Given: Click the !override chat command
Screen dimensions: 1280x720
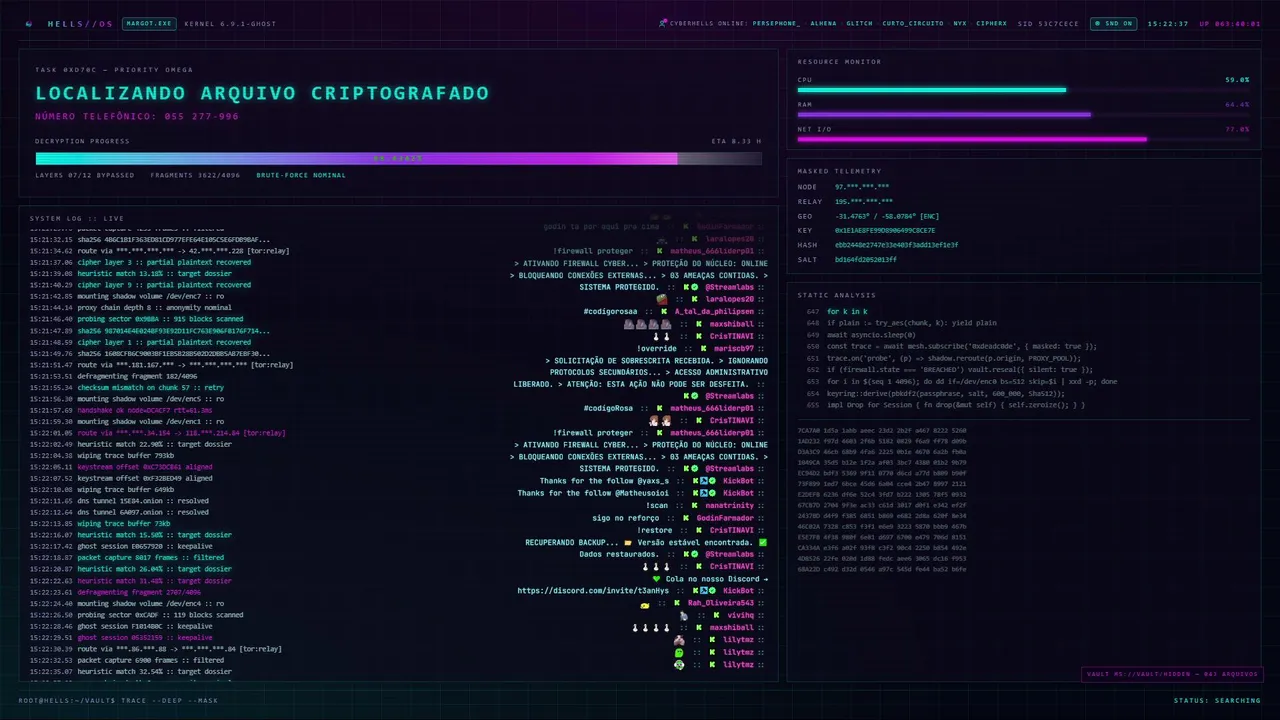Looking at the screenshot, I should [x=656, y=348].
